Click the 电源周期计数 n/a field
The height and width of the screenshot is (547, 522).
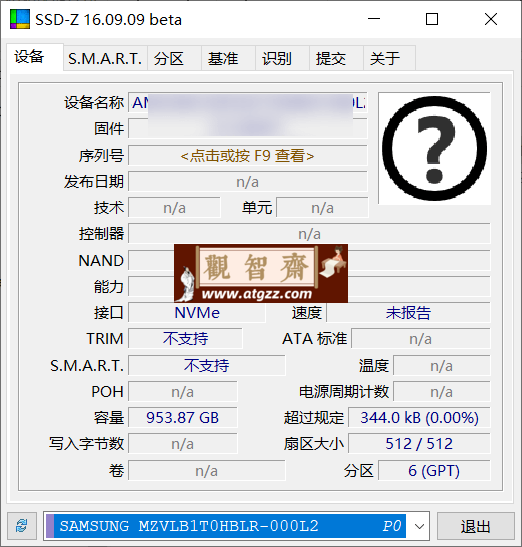click(x=442, y=392)
